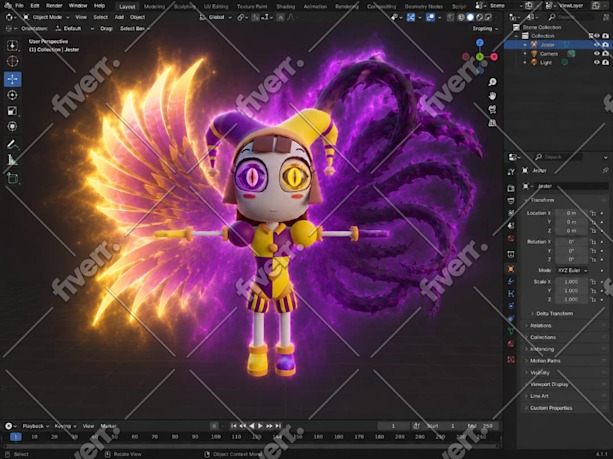The height and width of the screenshot is (459, 613).
Task: Play the animation forward
Action: pyautogui.click(x=260, y=426)
